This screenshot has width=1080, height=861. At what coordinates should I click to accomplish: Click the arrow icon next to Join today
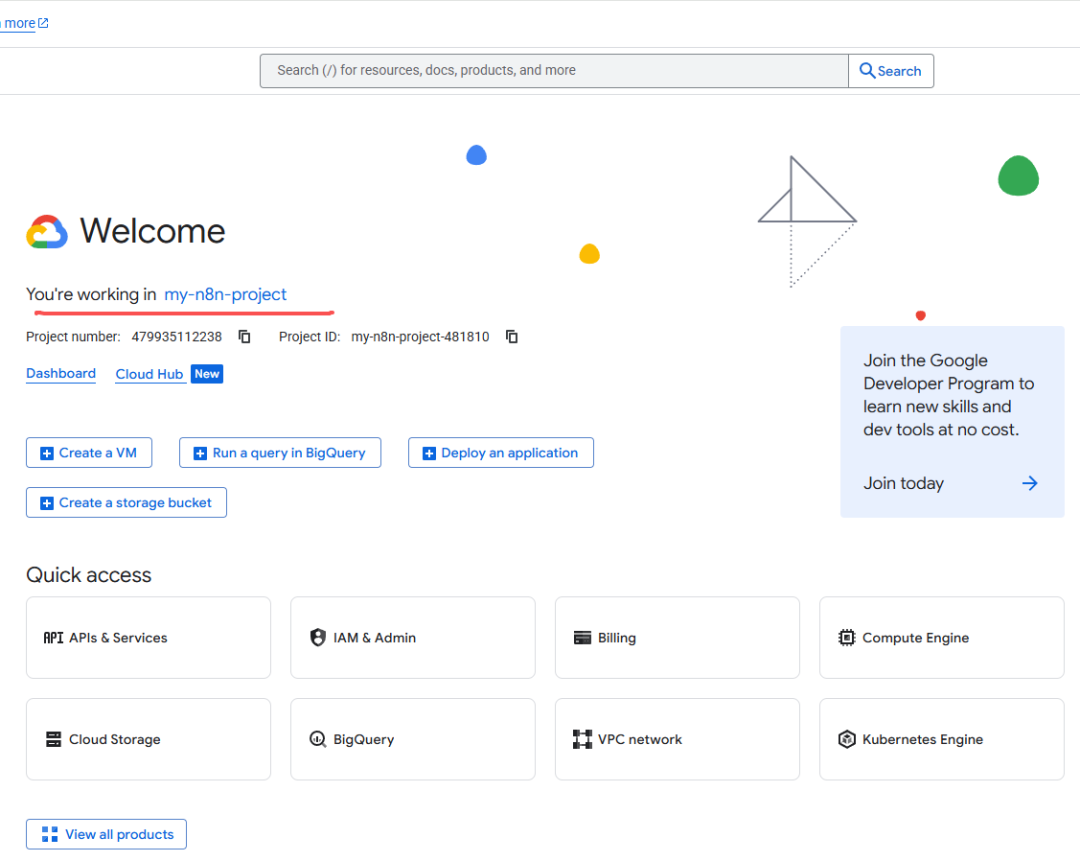(x=1029, y=484)
